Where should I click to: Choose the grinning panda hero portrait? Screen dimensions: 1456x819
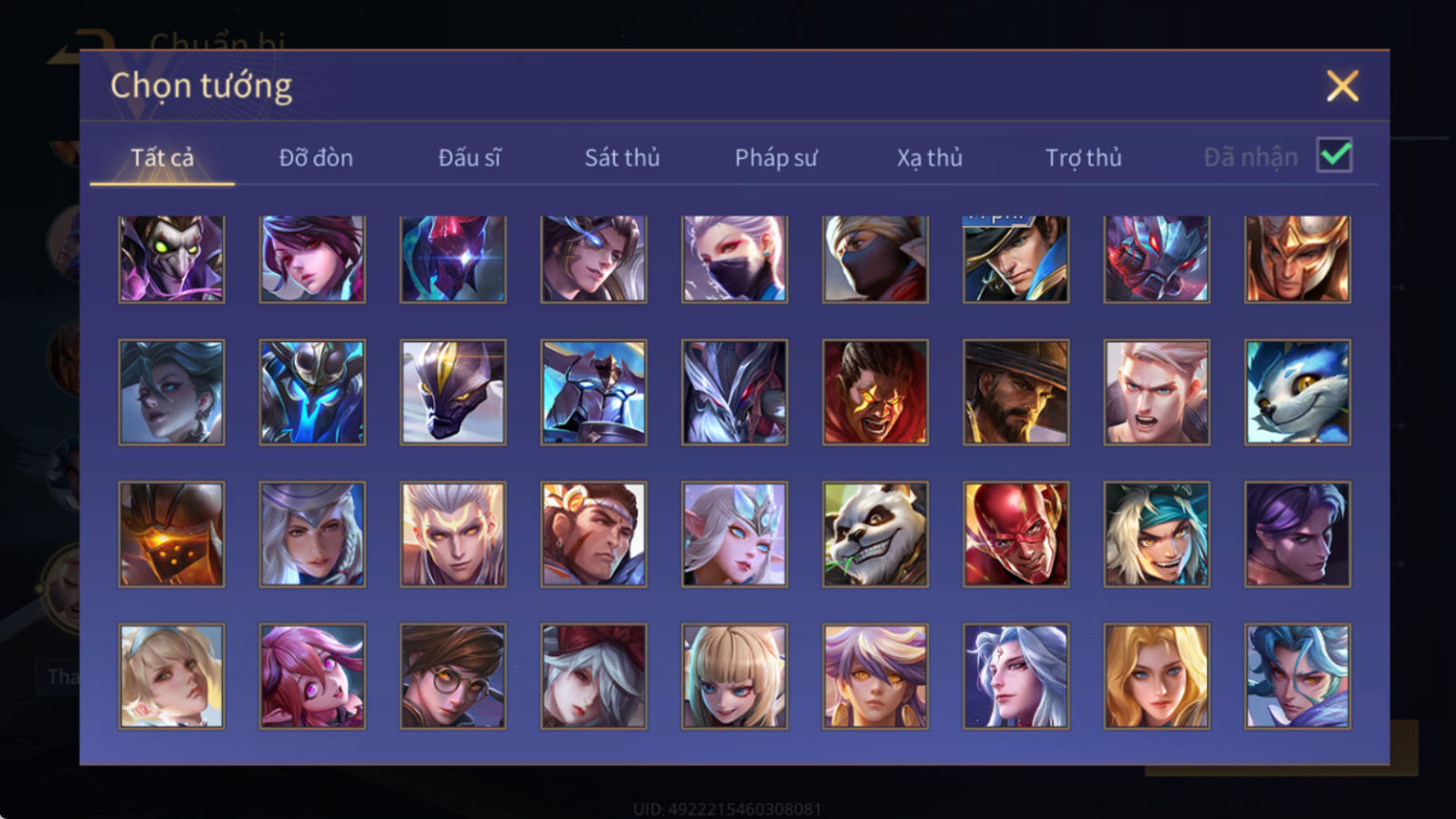[875, 535]
